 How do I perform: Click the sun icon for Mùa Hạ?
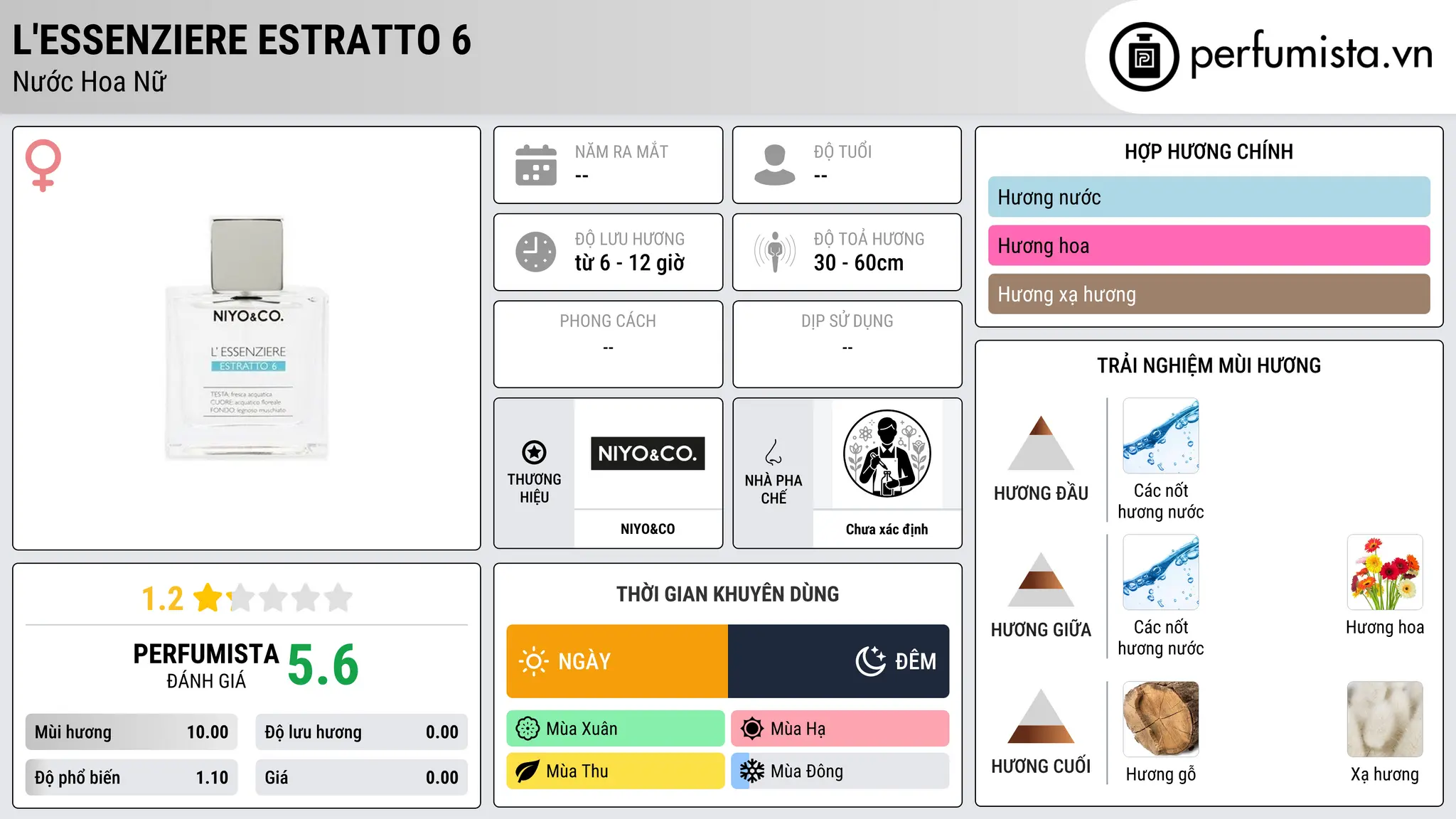(752, 729)
